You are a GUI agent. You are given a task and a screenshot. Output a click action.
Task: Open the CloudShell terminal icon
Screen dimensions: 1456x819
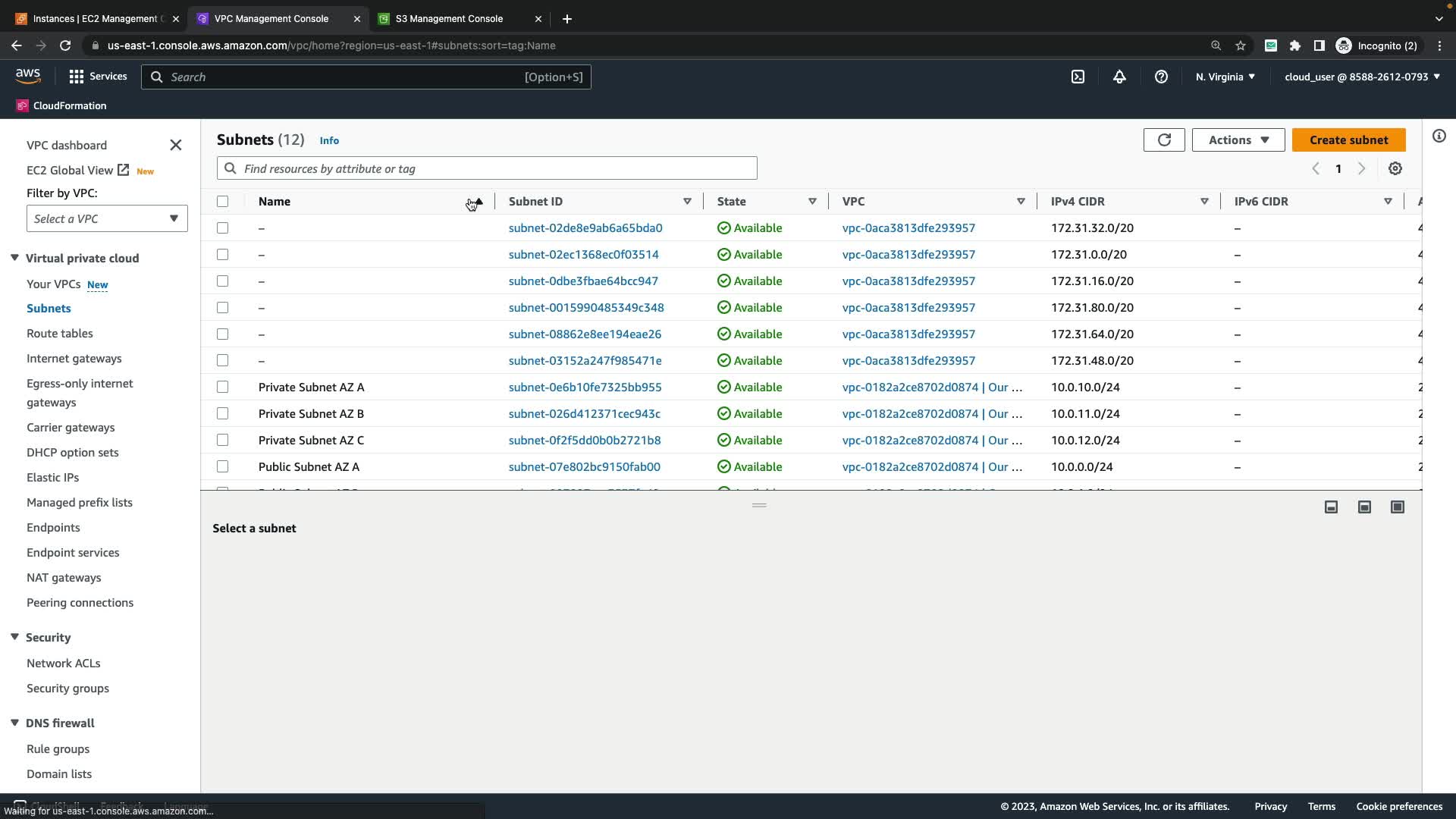(1078, 77)
